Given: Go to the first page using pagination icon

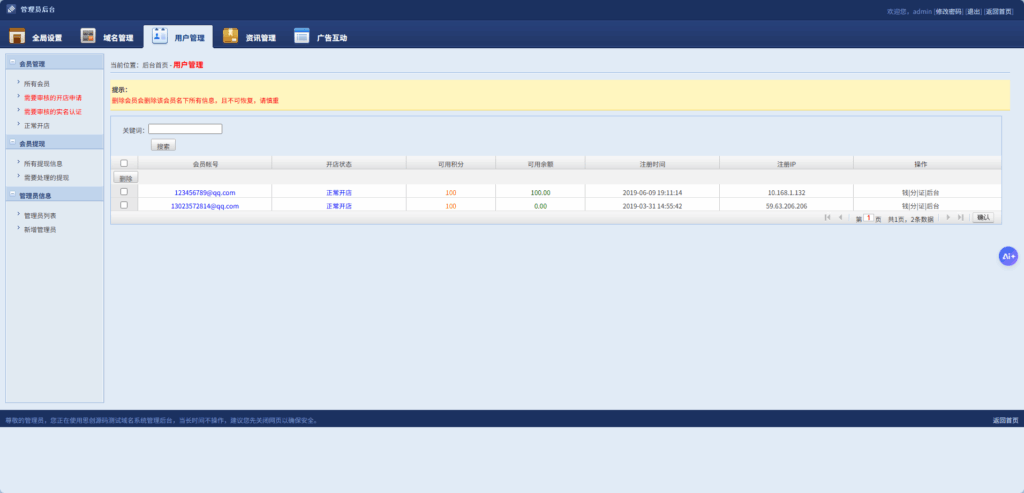Looking at the screenshot, I should [x=827, y=217].
